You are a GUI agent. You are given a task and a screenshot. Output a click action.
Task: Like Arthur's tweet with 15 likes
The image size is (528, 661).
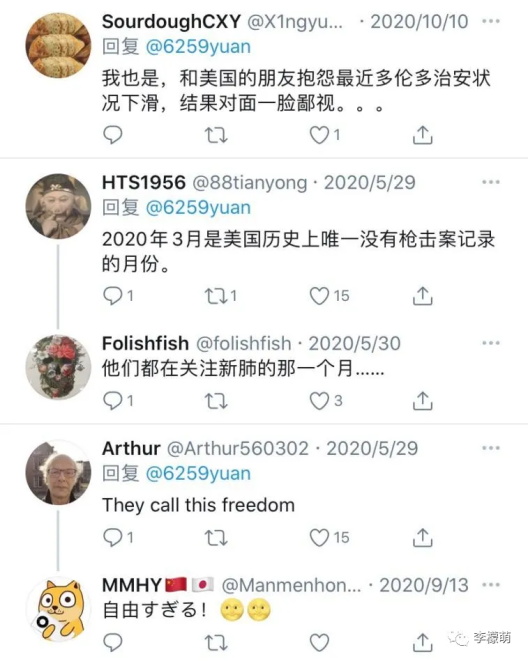tap(319, 537)
